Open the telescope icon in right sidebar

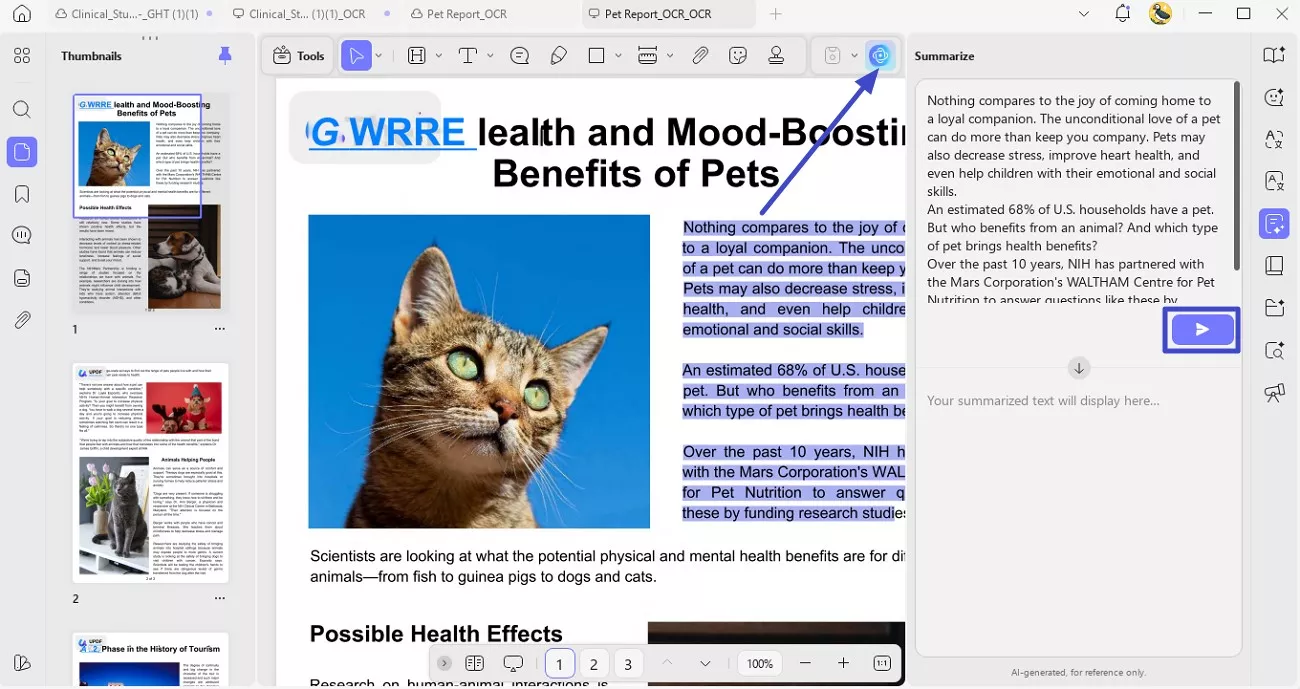point(1274,392)
